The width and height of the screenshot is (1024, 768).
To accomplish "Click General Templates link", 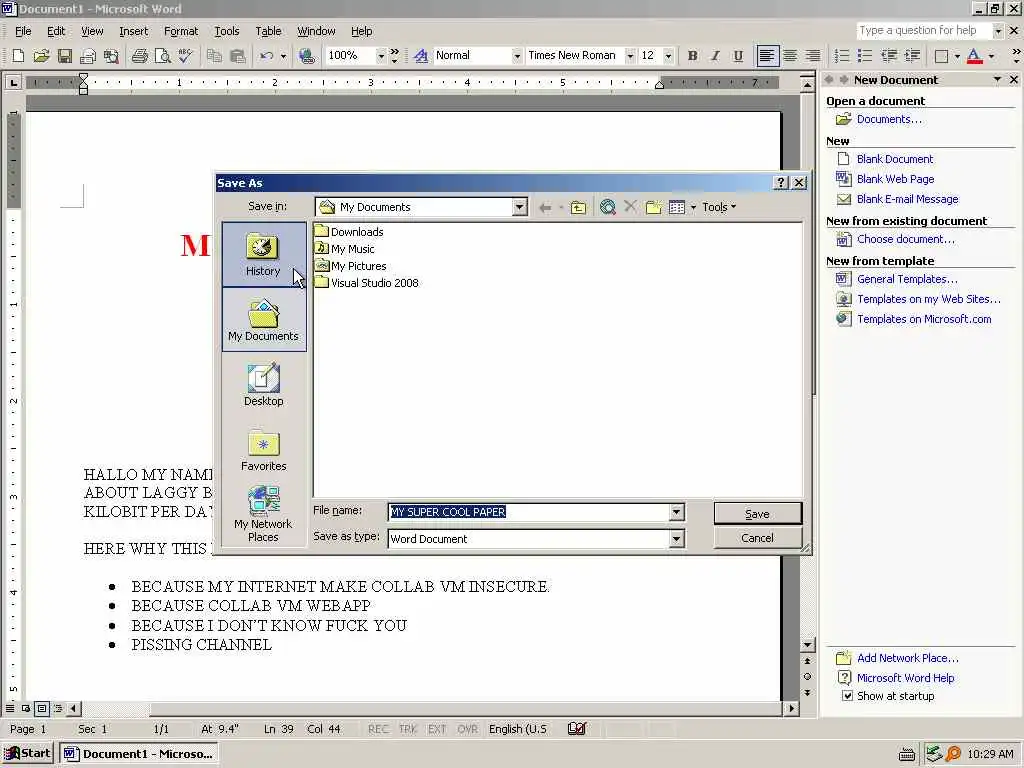I will point(907,279).
